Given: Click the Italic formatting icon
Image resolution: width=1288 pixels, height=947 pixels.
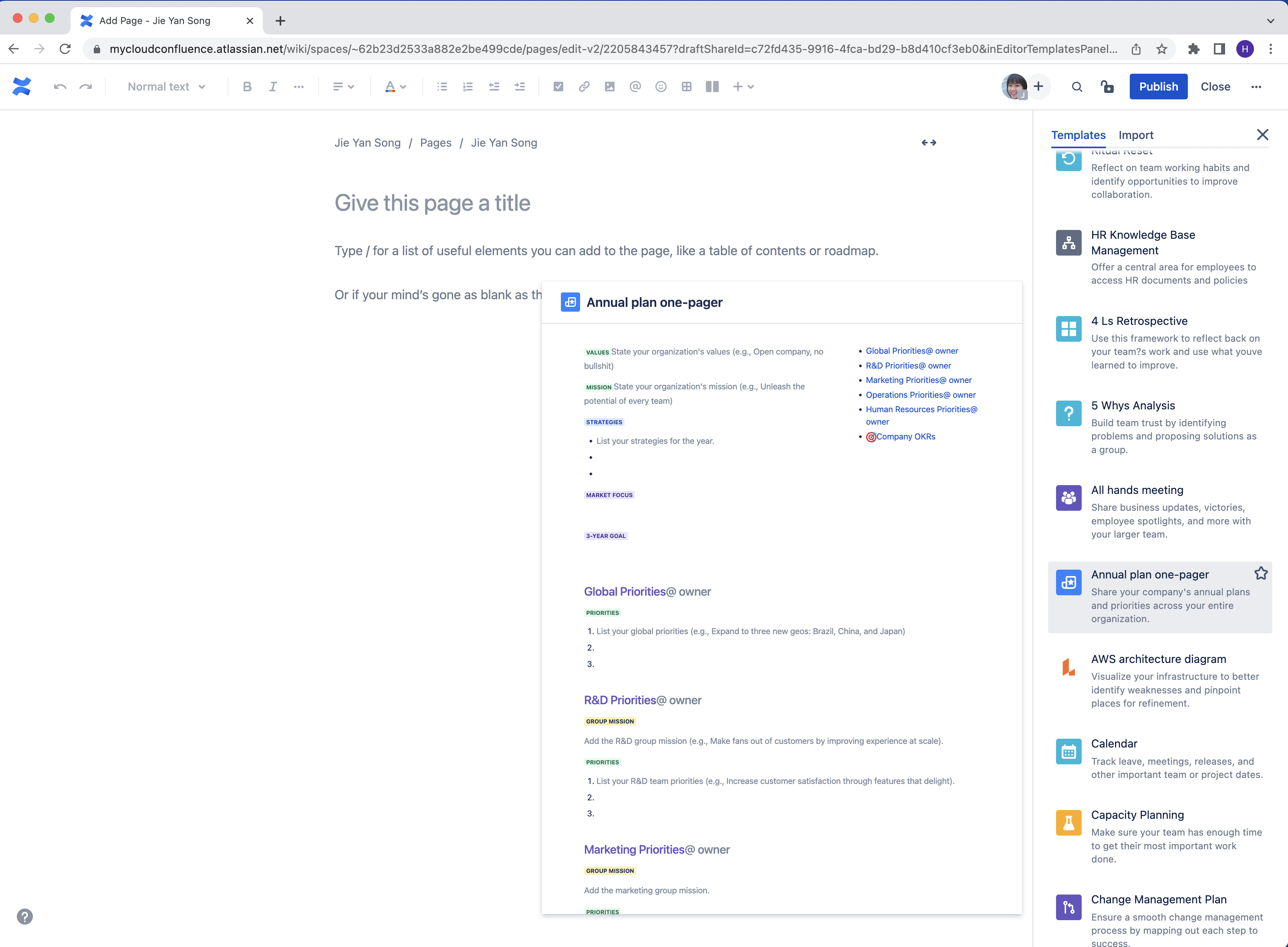Looking at the screenshot, I should (x=273, y=87).
